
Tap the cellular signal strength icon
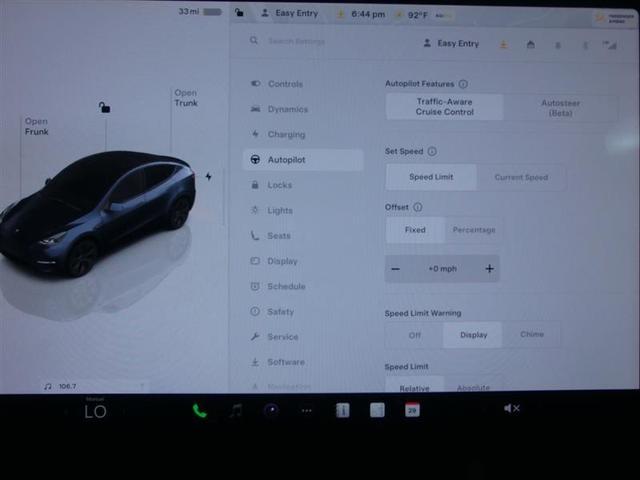coord(609,45)
